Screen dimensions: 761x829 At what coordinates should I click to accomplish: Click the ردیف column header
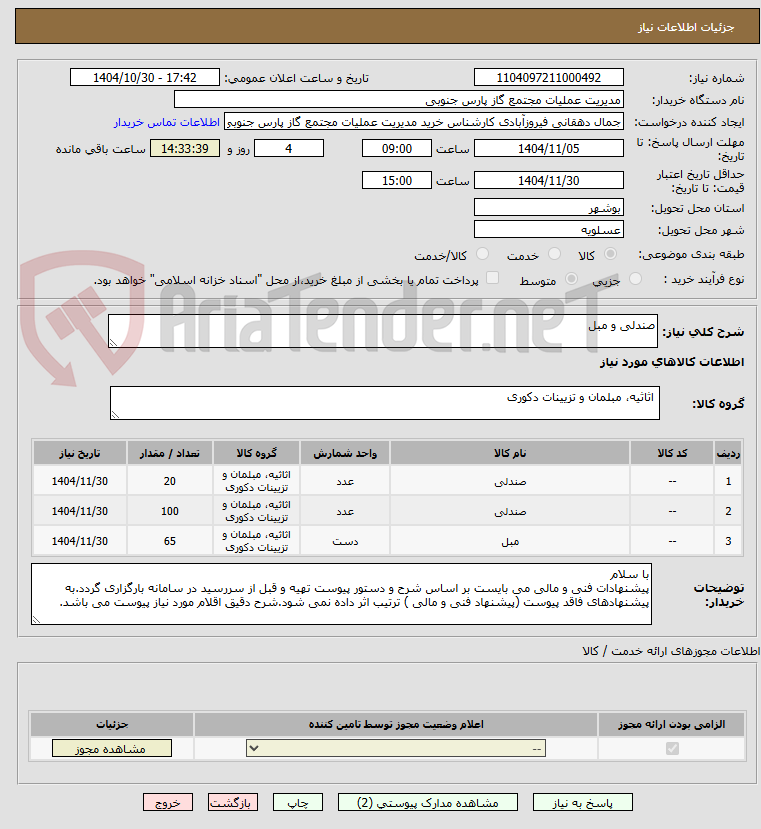coord(728,453)
